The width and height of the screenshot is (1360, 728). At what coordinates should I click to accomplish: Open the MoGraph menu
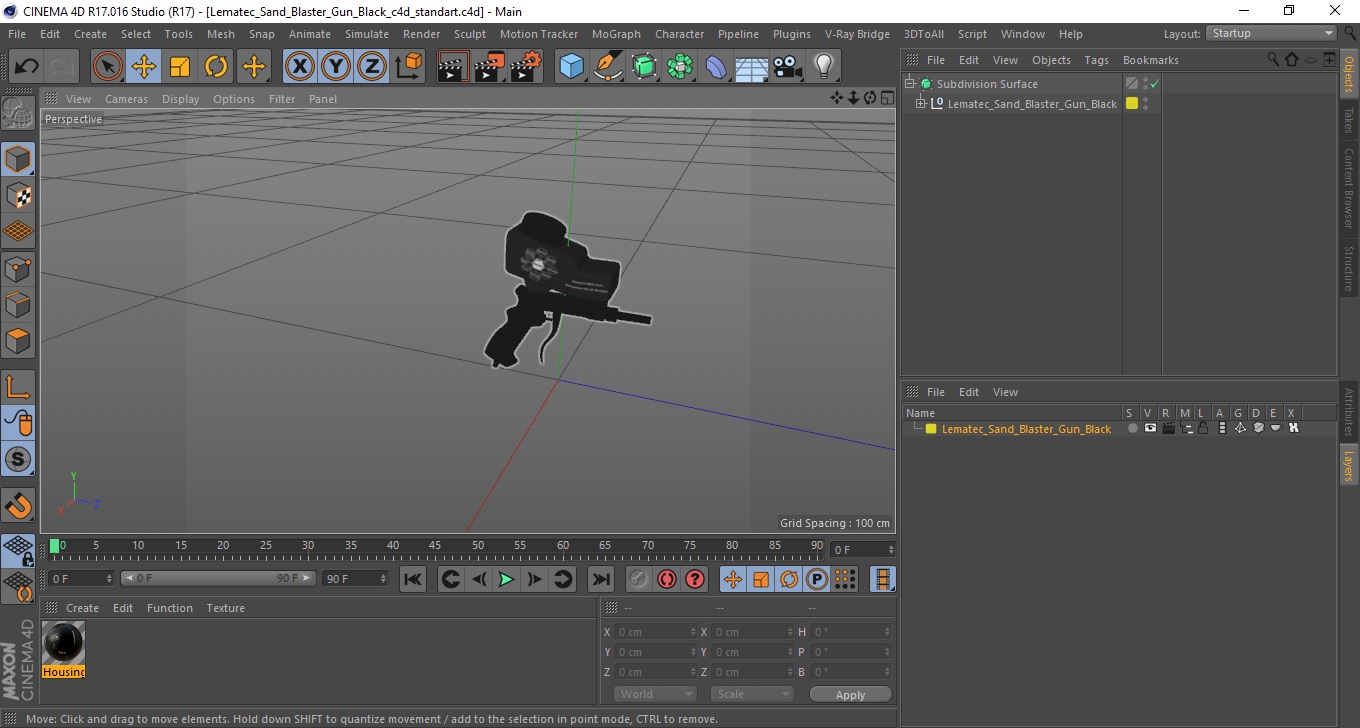point(616,34)
